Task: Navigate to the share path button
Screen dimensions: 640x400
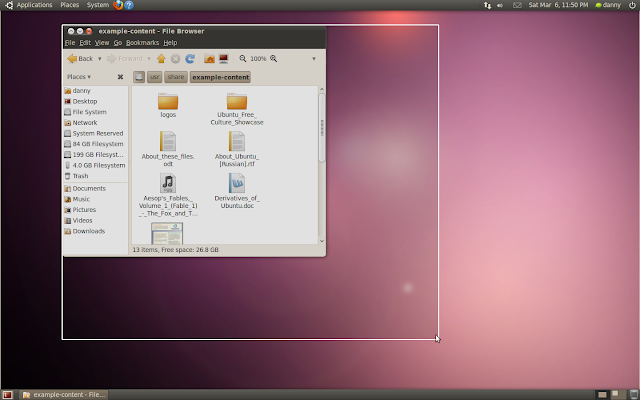Action: [x=176, y=77]
